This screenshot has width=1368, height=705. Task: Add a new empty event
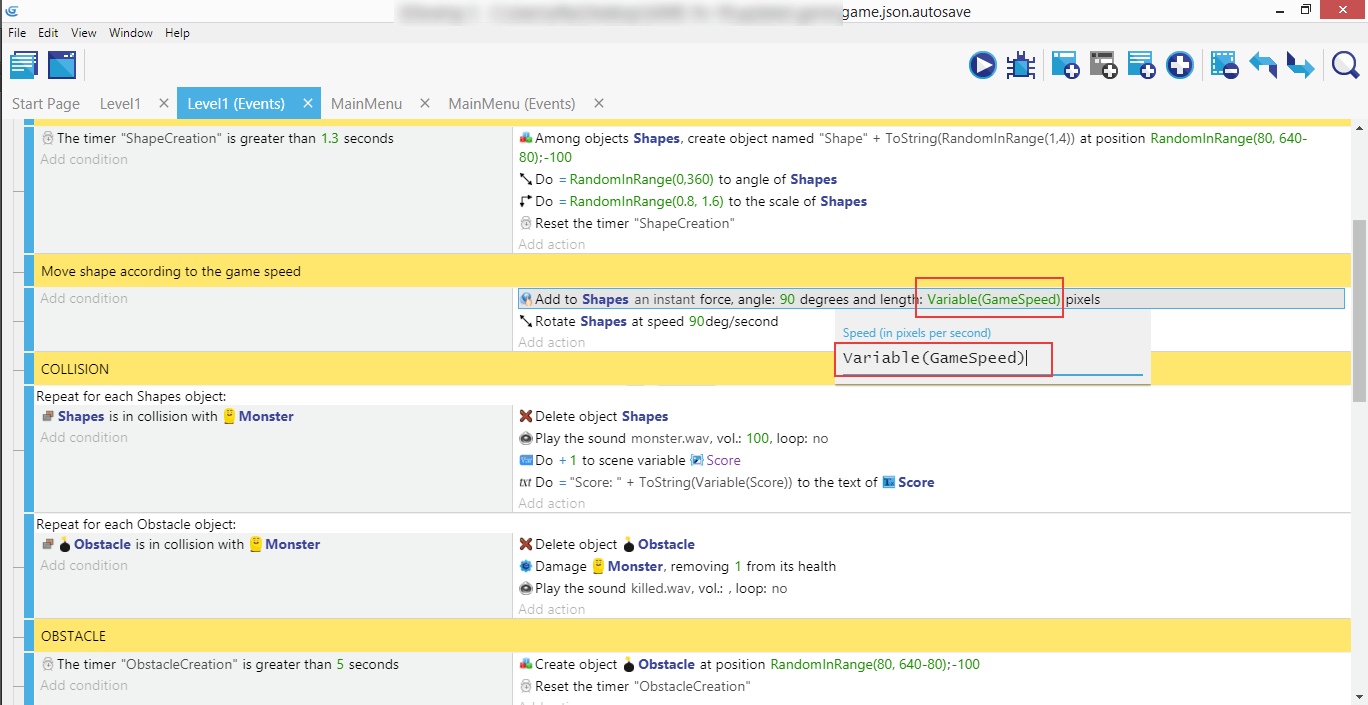tap(1065, 66)
